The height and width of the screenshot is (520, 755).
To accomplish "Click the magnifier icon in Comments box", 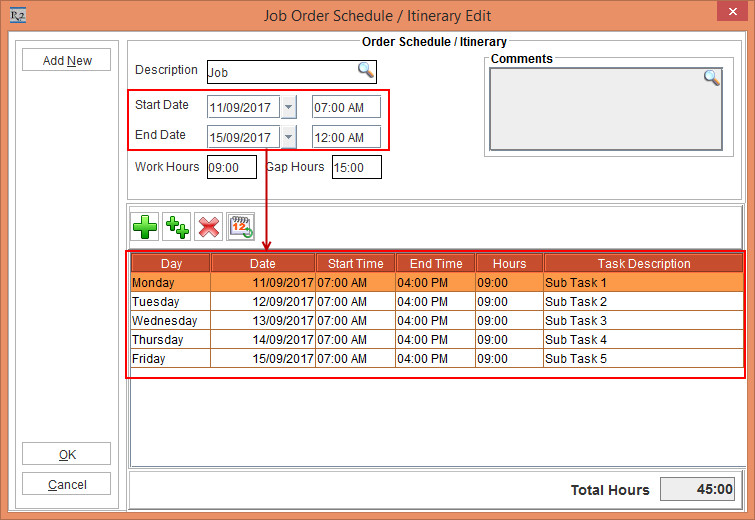I will click(x=711, y=78).
